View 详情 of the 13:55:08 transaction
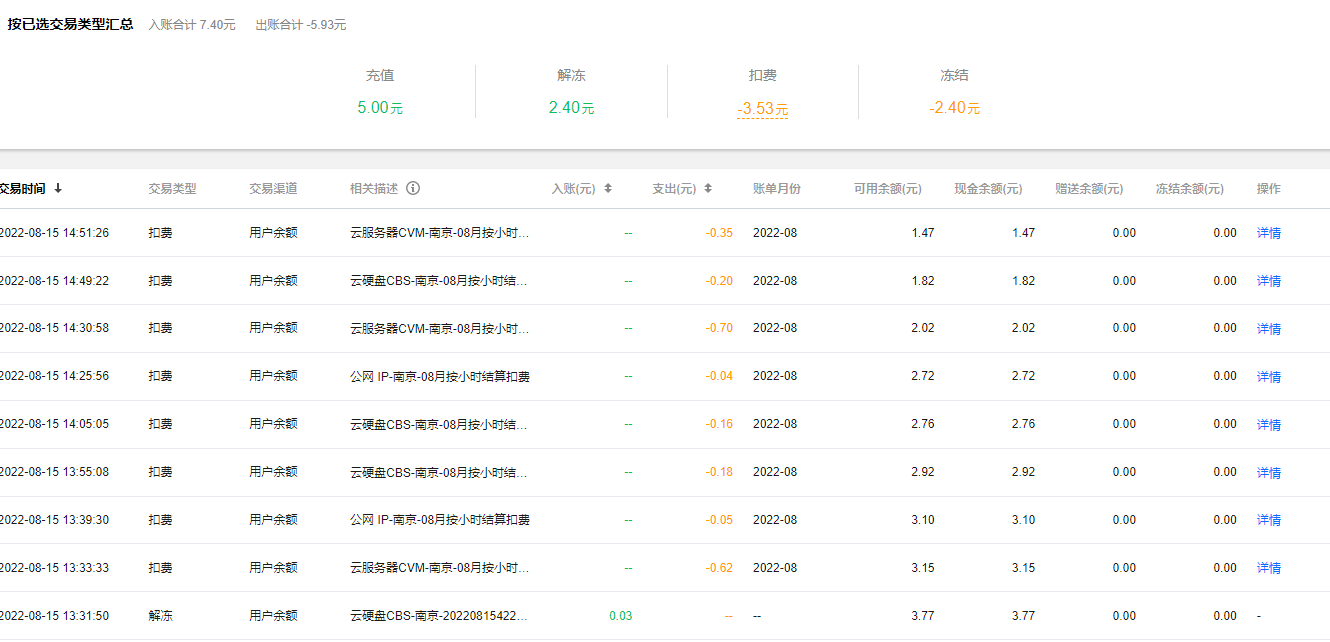This screenshot has height=642, width=1330. (x=1268, y=471)
